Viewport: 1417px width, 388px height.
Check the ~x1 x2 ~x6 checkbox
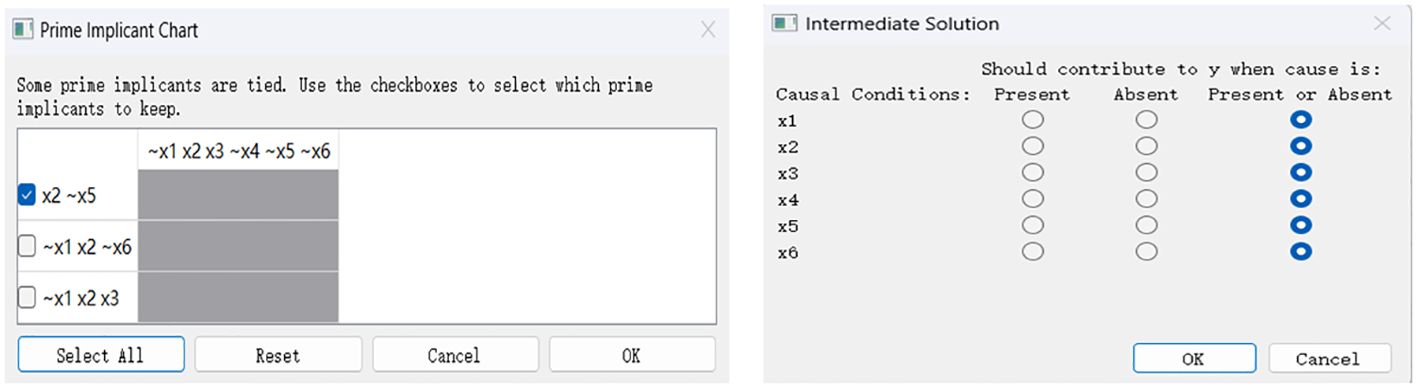(27, 247)
